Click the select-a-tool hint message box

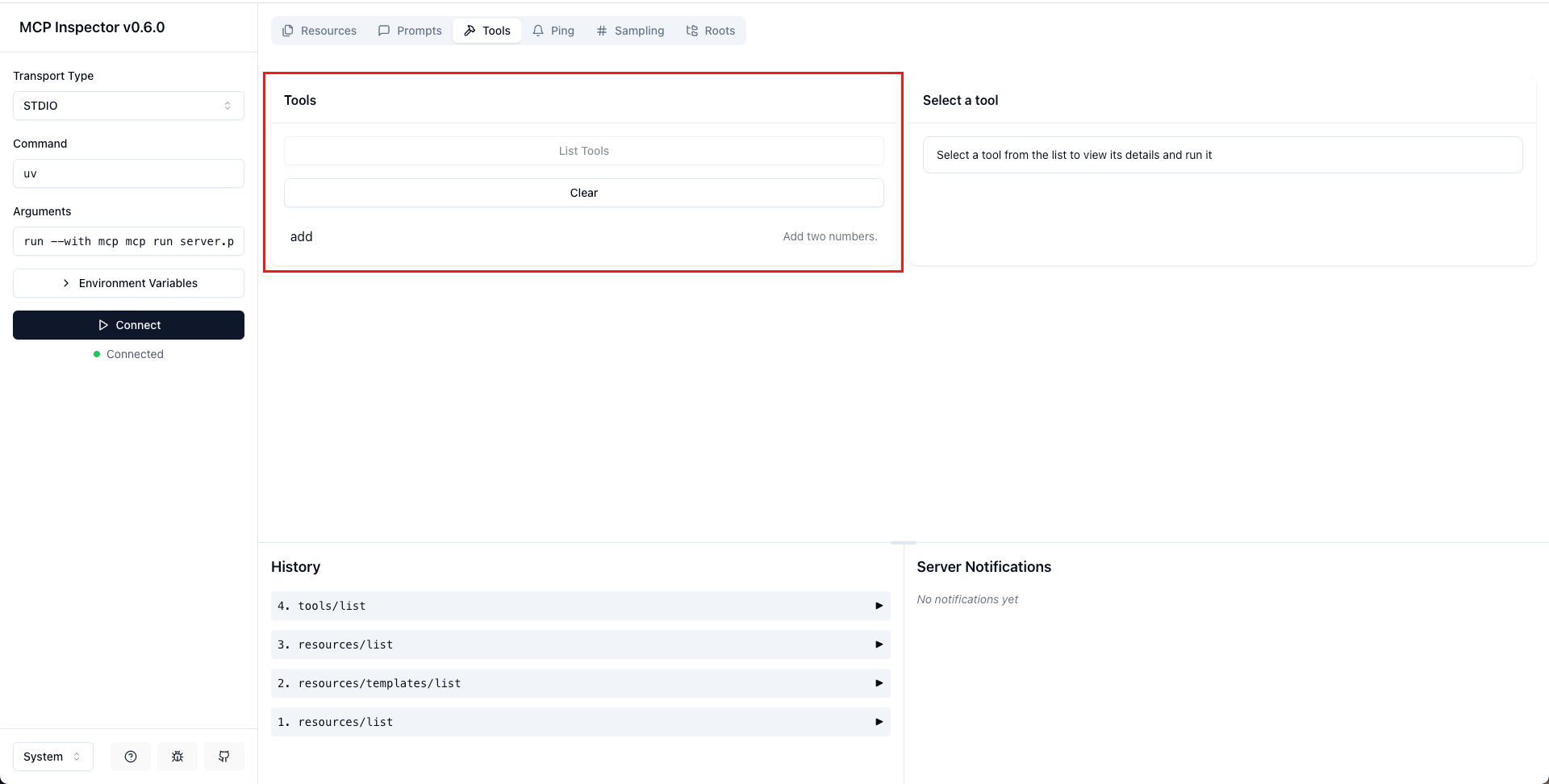point(1222,155)
